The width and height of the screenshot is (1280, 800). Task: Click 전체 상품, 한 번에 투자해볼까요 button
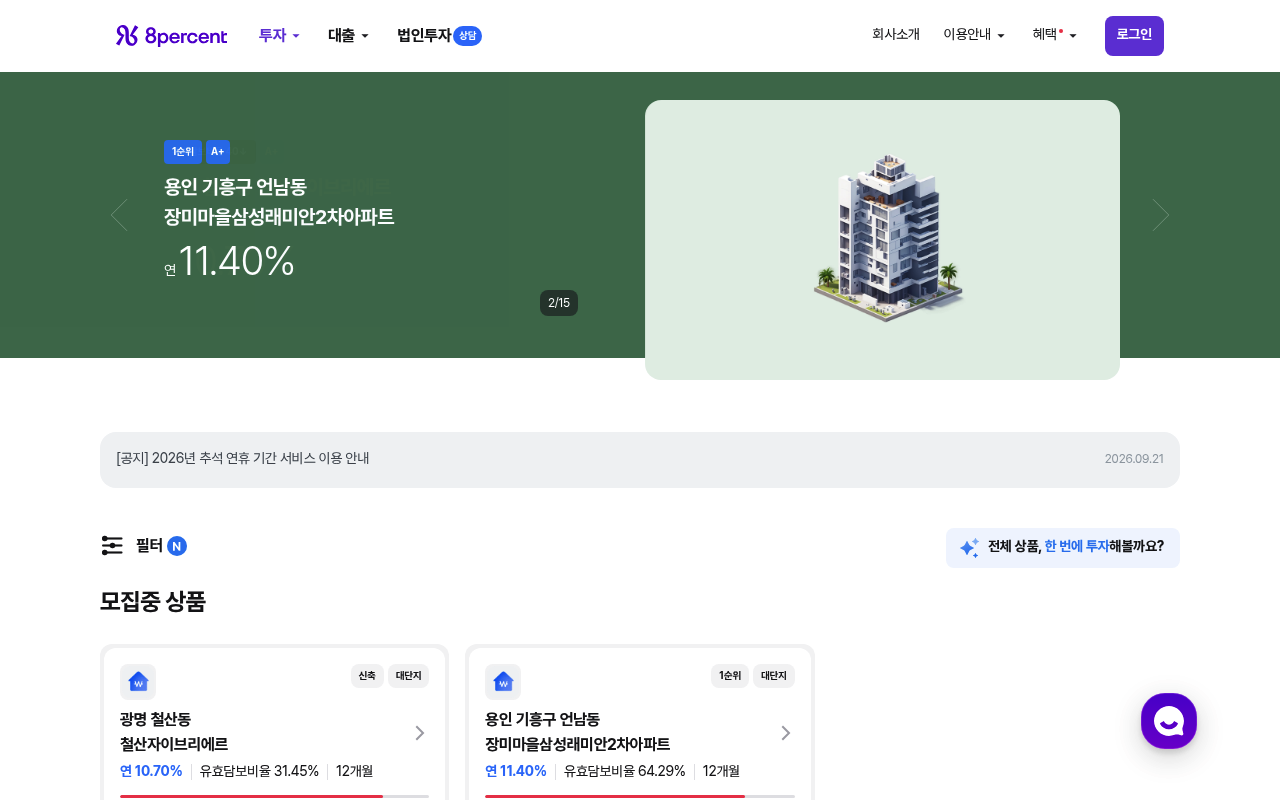coord(1063,548)
